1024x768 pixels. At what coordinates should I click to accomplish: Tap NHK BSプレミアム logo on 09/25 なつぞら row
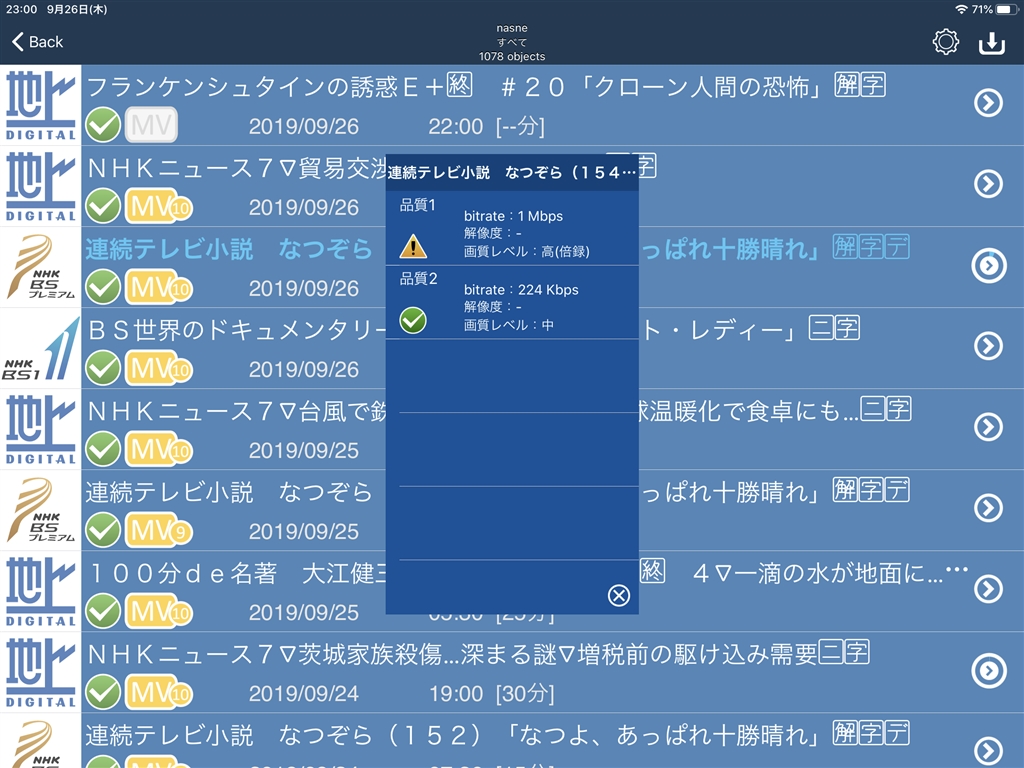click(x=40, y=510)
